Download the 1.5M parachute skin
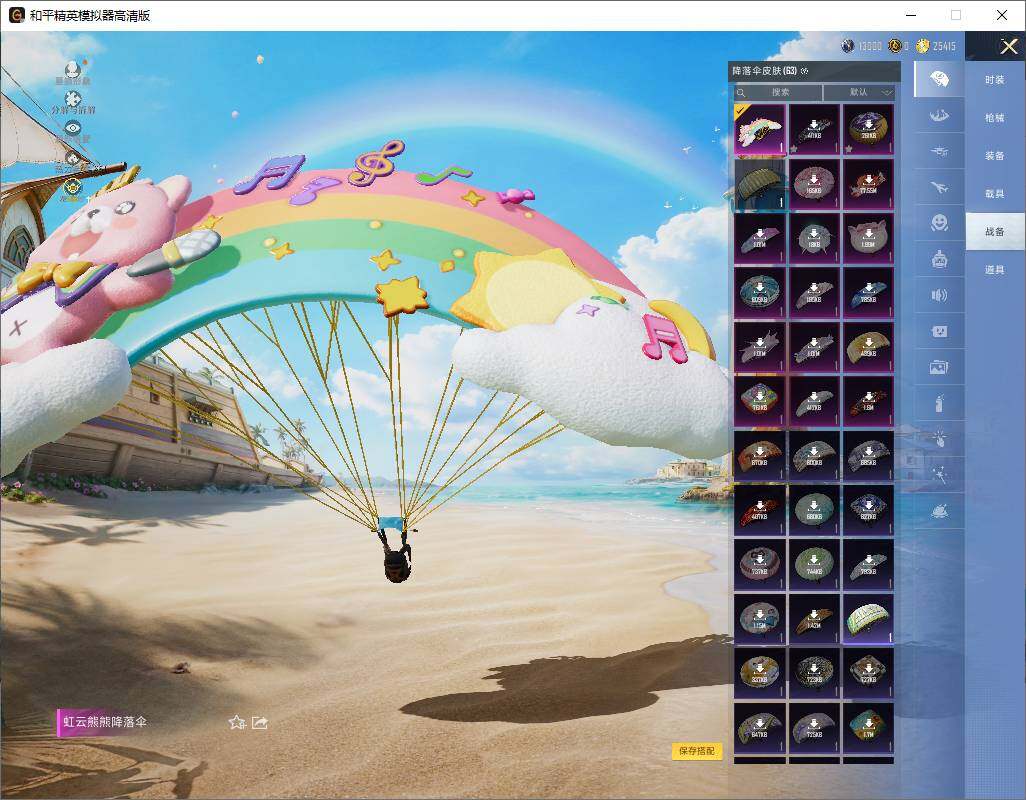 (868, 402)
